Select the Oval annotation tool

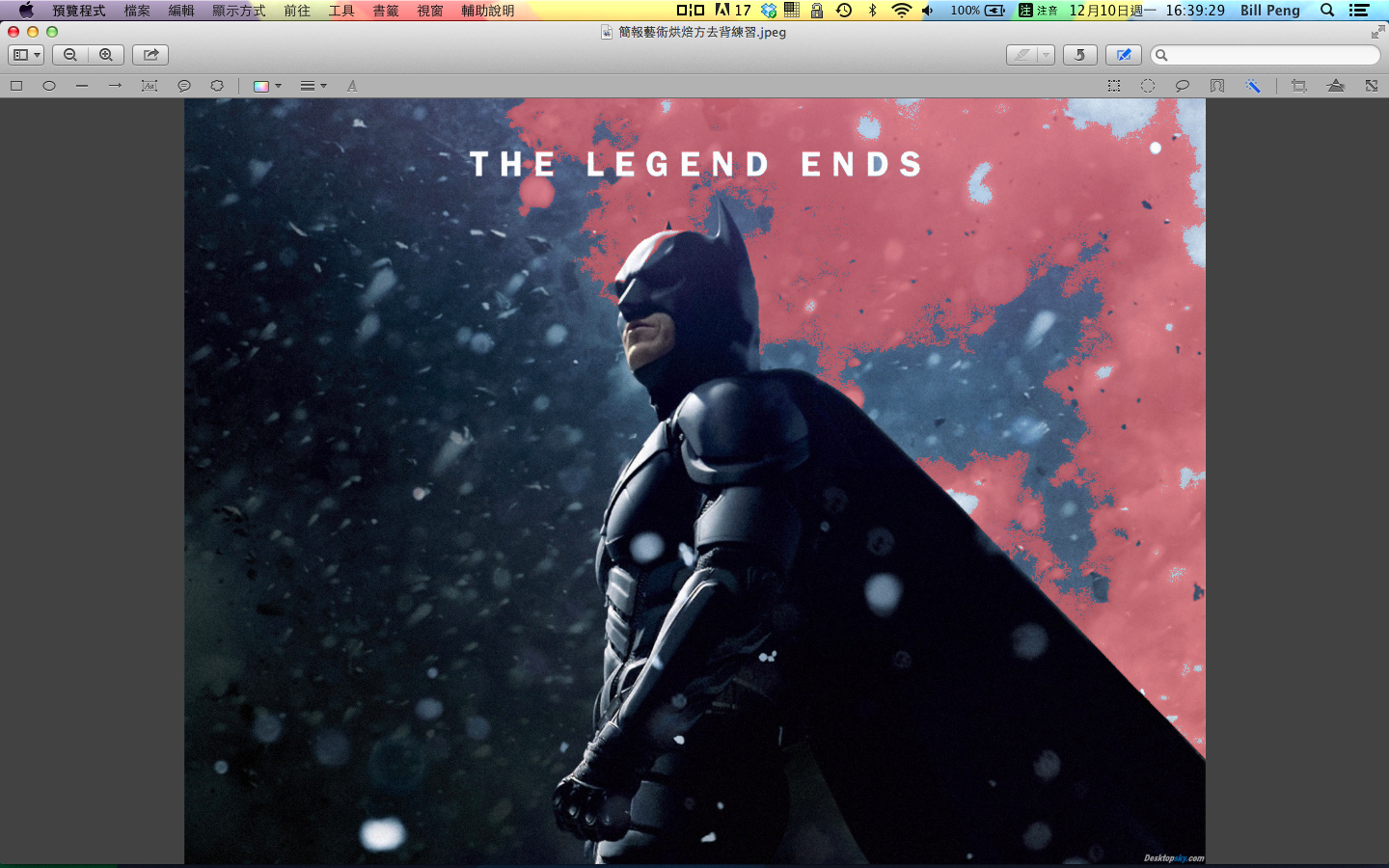[49, 86]
